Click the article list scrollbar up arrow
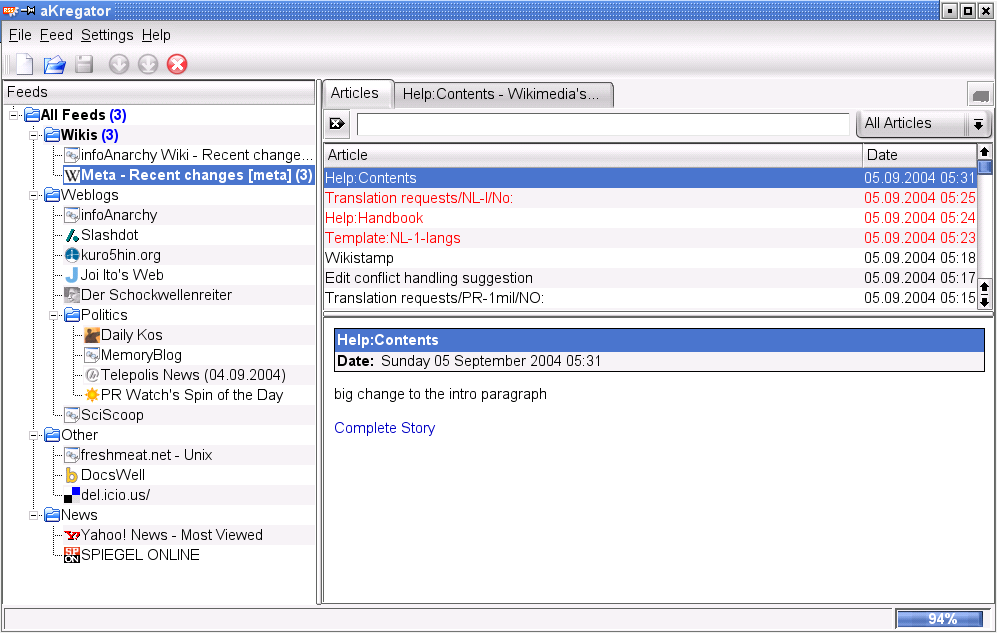This screenshot has height=633, width=997. click(x=984, y=152)
